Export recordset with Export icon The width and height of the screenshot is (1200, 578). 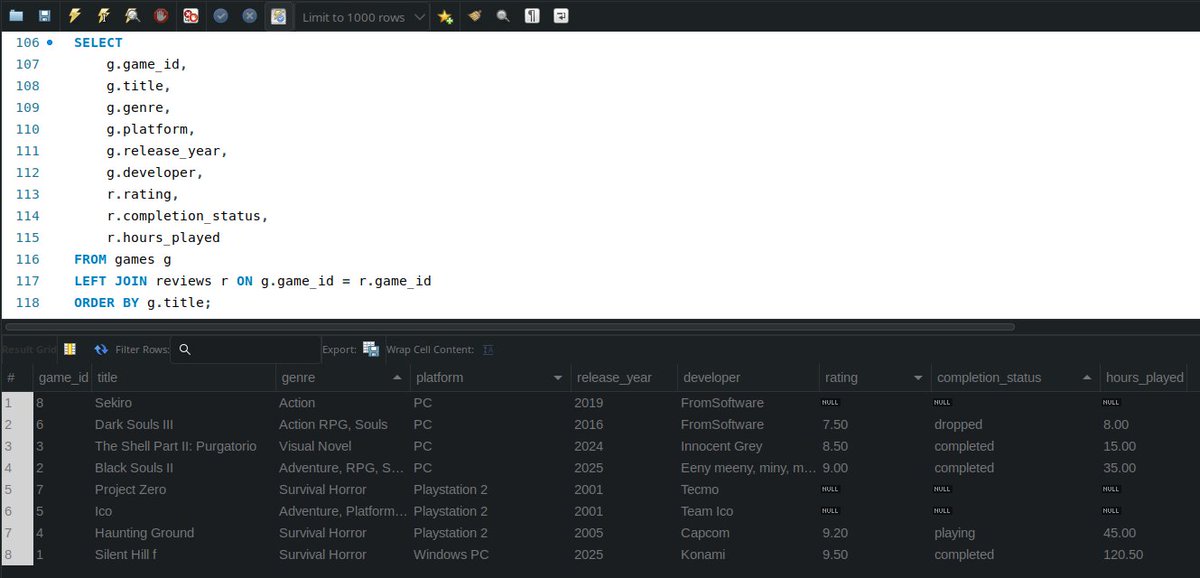pyautogui.click(x=371, y=349)
